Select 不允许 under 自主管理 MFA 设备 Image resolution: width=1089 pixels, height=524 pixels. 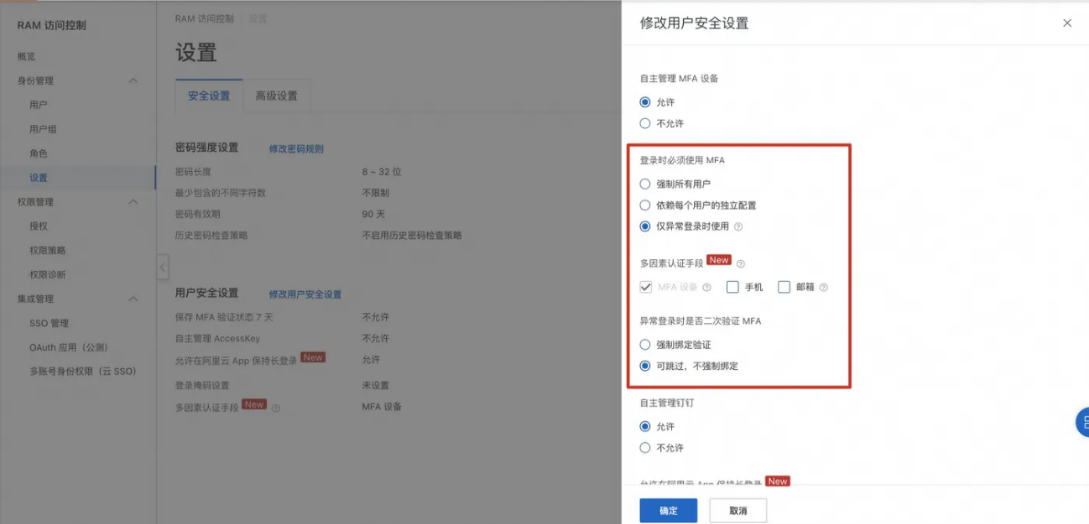coord(645,124)
